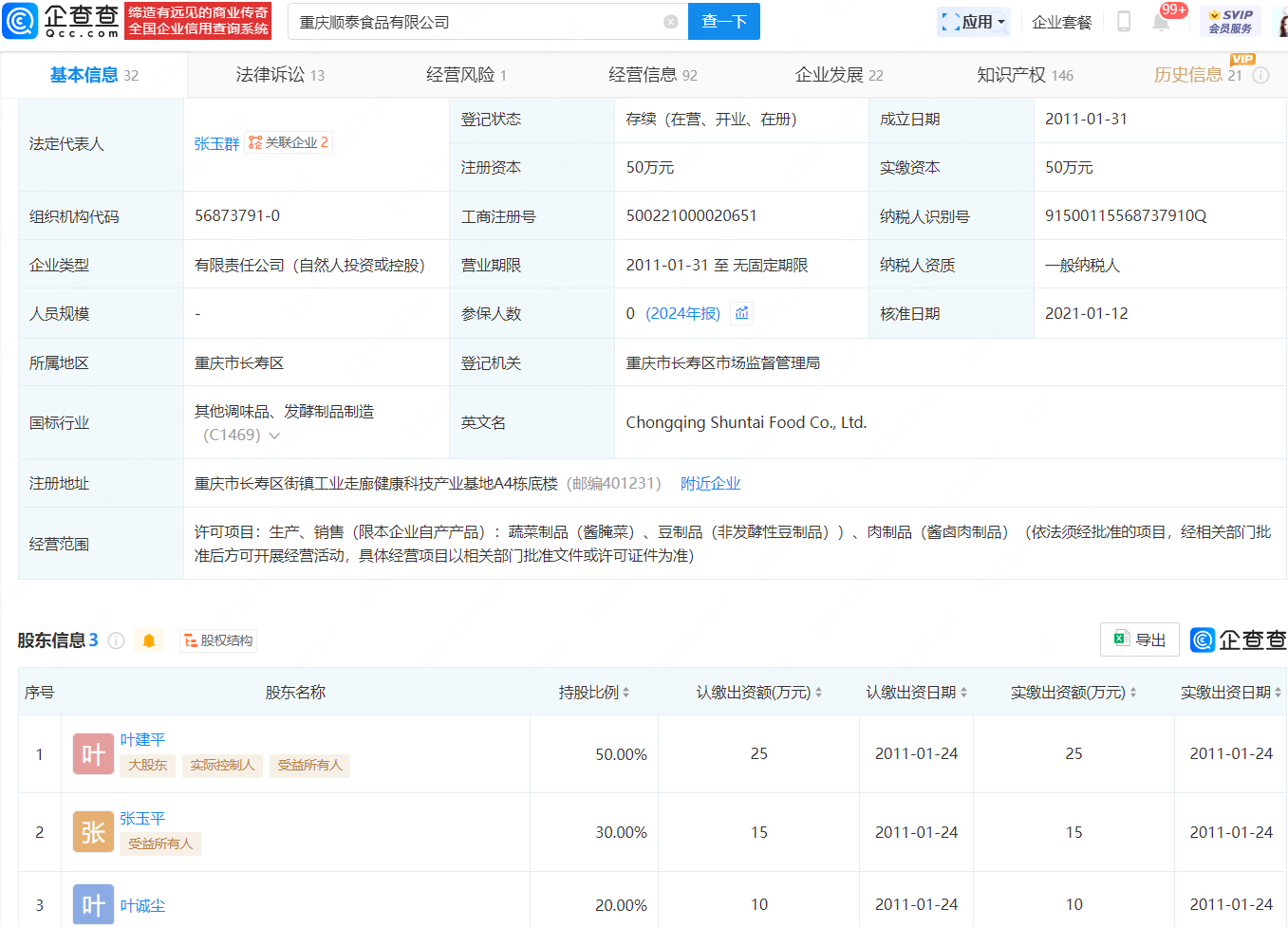This screenshot has width=1288, height=927.
Task: Select the 30.00% shareholding value
Action: click(x=622, y=832)
